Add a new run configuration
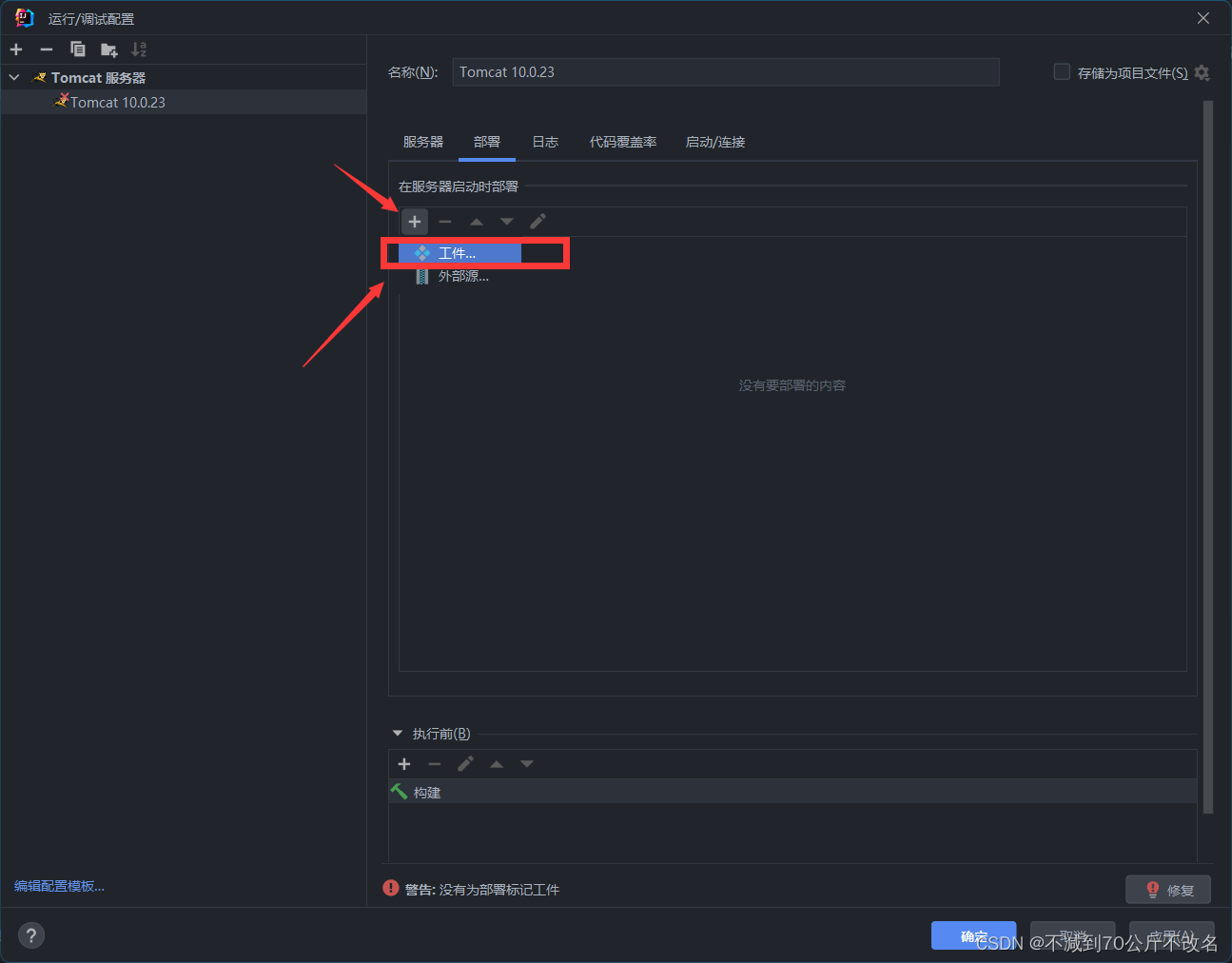 pyautogui.click(x=15, y=49)
